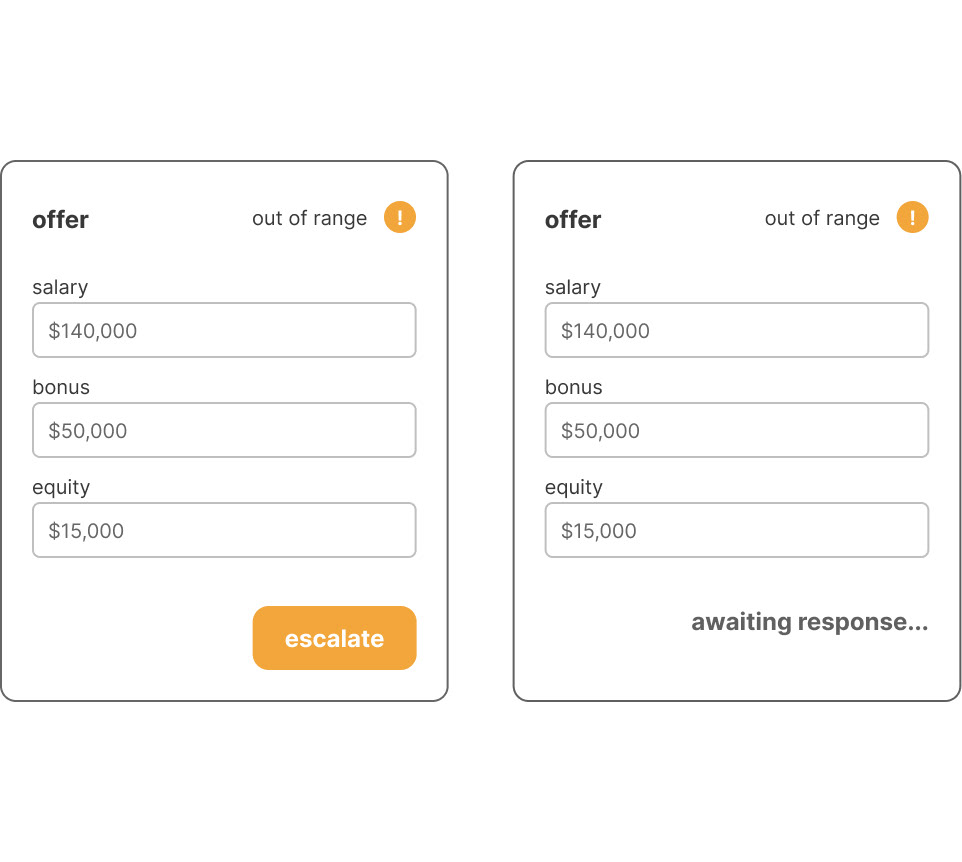This screenshot has height=862, width=962.
Task: Select the $15,000 equity field in awaiting-response card
Action: pos(736,530)
